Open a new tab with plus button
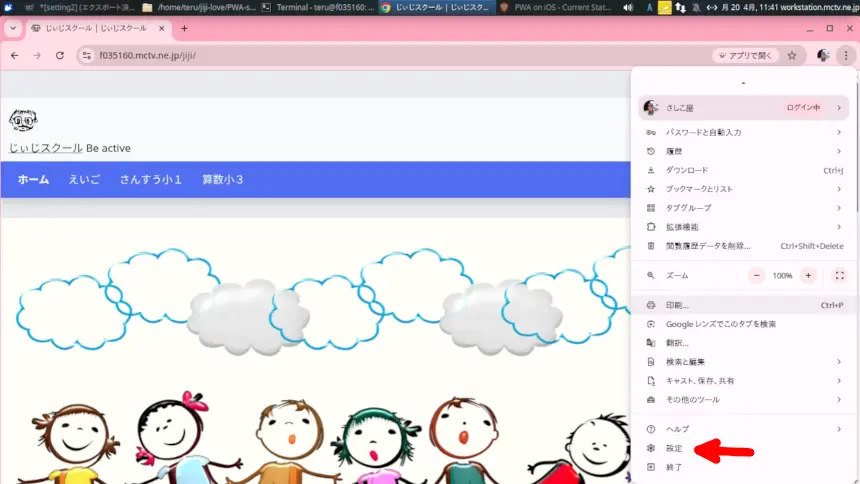860x484 pixels. (x=184, y=29)
